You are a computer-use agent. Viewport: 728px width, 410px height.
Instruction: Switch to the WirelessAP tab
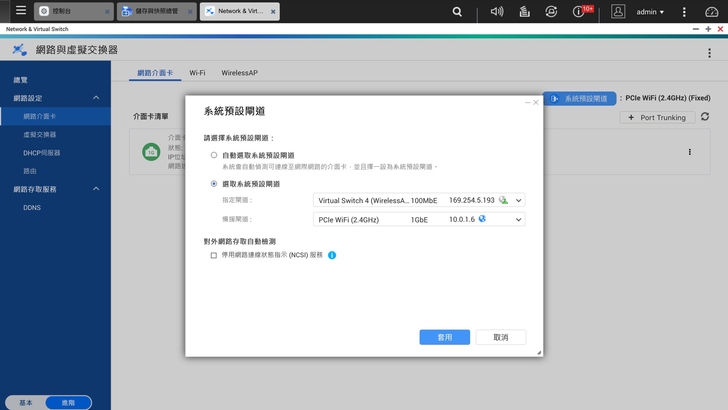tap(239, 73)
